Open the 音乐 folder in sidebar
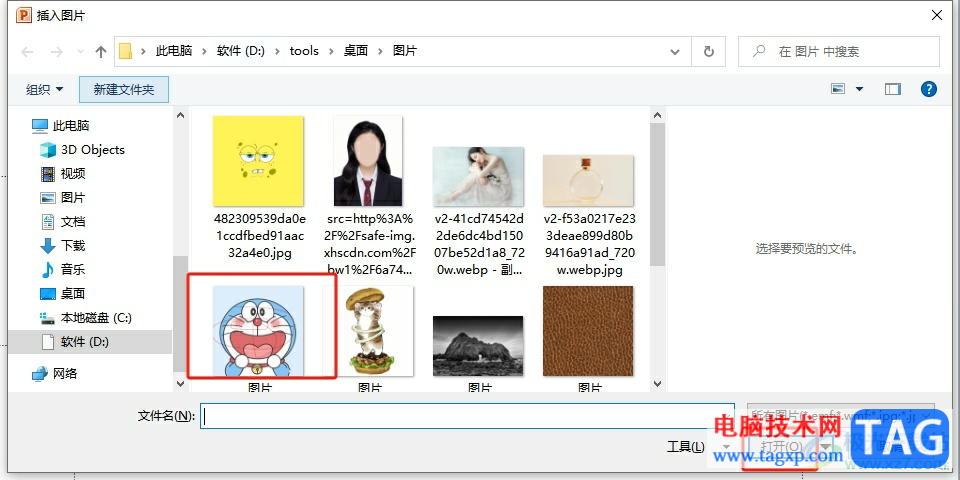Viewport: 960px width, 480px height. (63, 269)
